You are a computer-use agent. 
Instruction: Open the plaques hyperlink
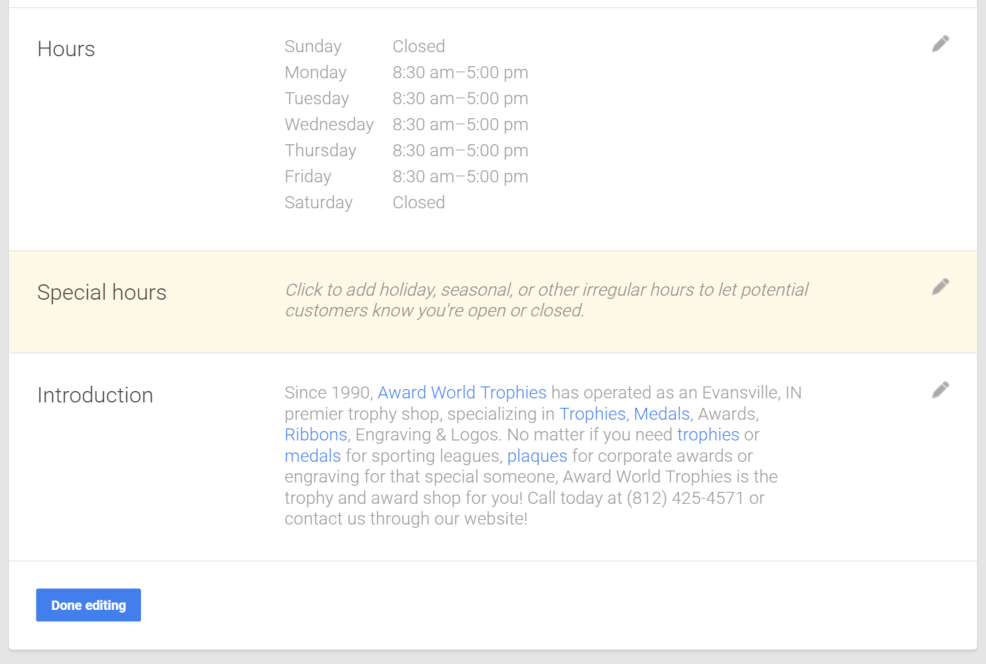[537, 455]
